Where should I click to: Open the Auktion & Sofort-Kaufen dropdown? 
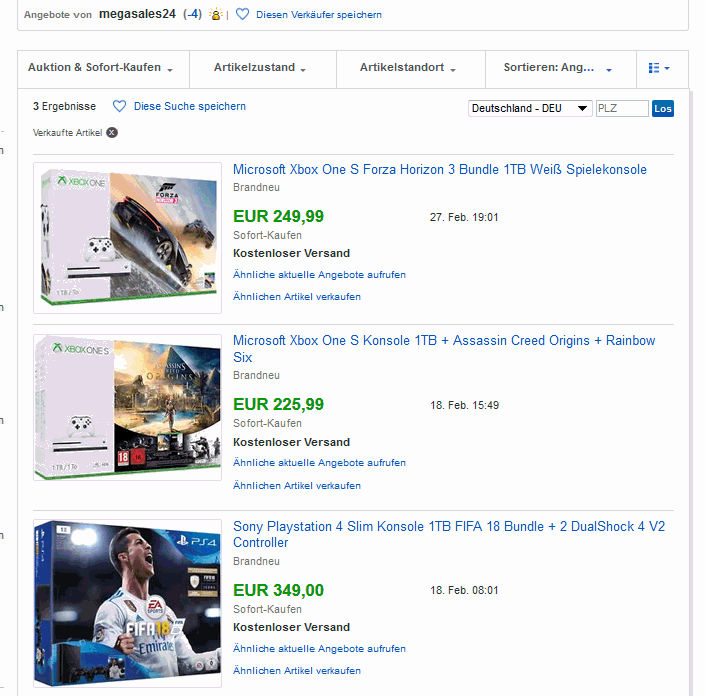coord(103,69)
